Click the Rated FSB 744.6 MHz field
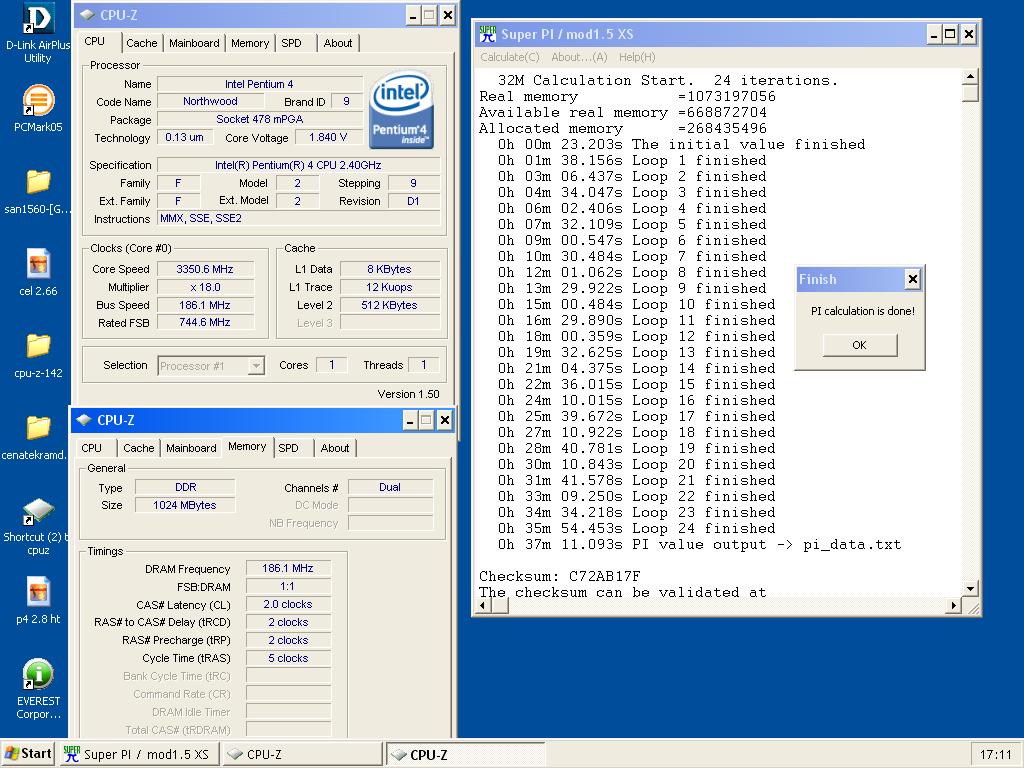Viewport: 1024px width, 768px height. pyautogui.click(x=204, y=323)
